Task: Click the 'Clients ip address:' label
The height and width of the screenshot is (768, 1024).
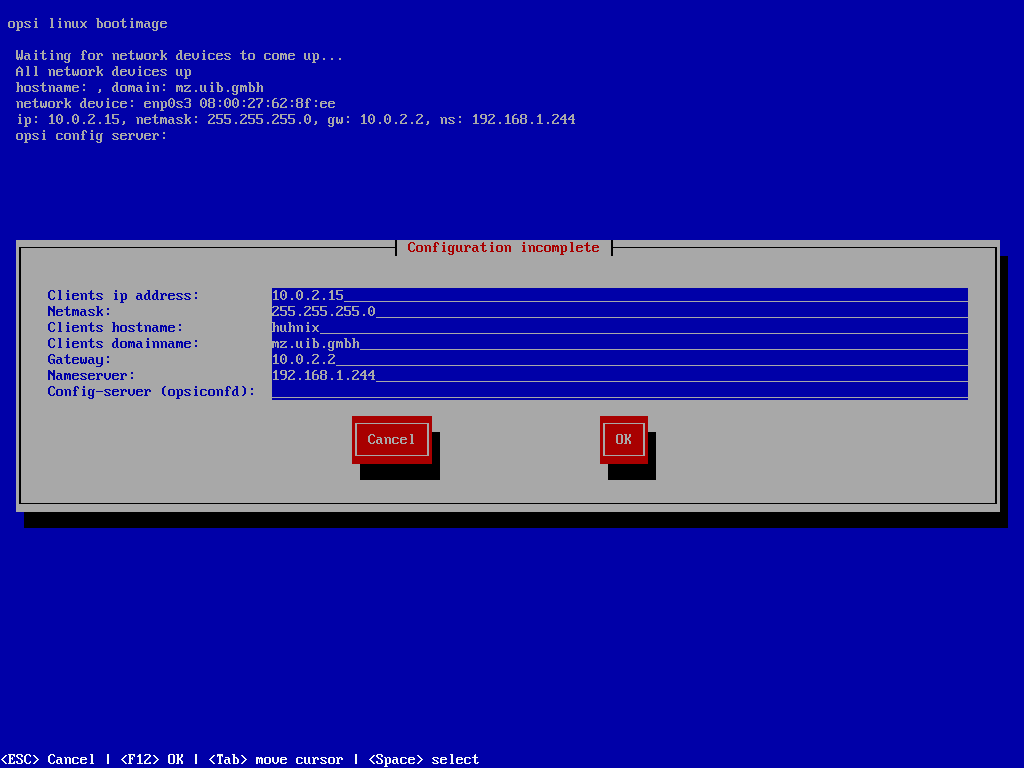Action: pos(123,296)
